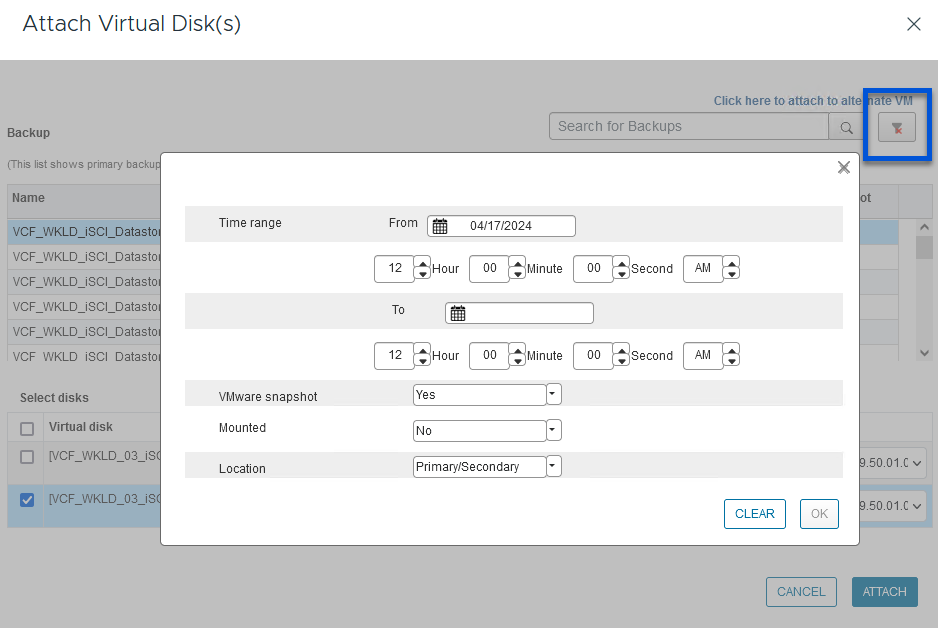The width and height of the screenshot is (938, 628).
Task: Uncheck the second virtual disk checkbox
Action: pos(27,500)
